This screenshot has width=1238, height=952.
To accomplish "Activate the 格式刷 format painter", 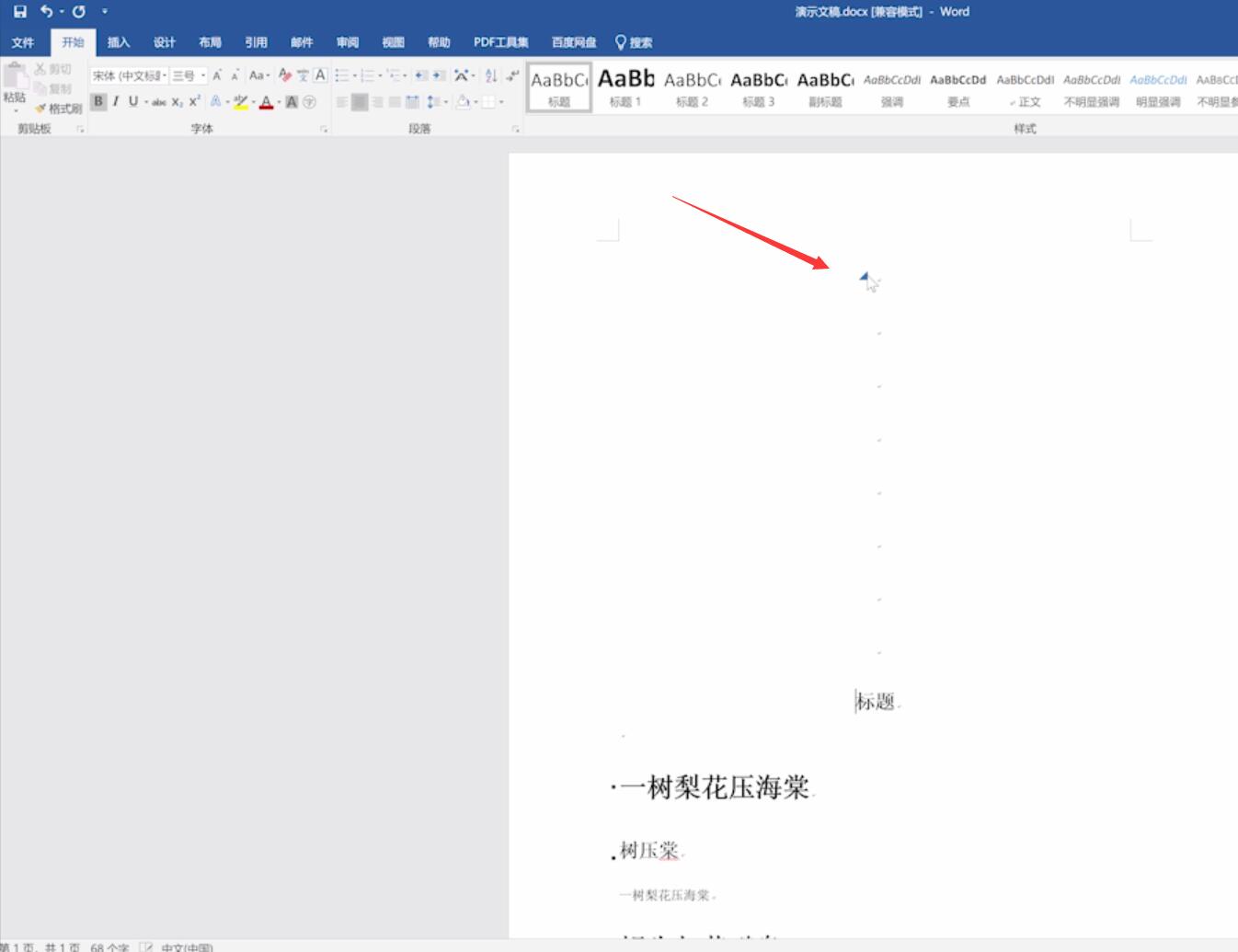I will click(58, 108).
